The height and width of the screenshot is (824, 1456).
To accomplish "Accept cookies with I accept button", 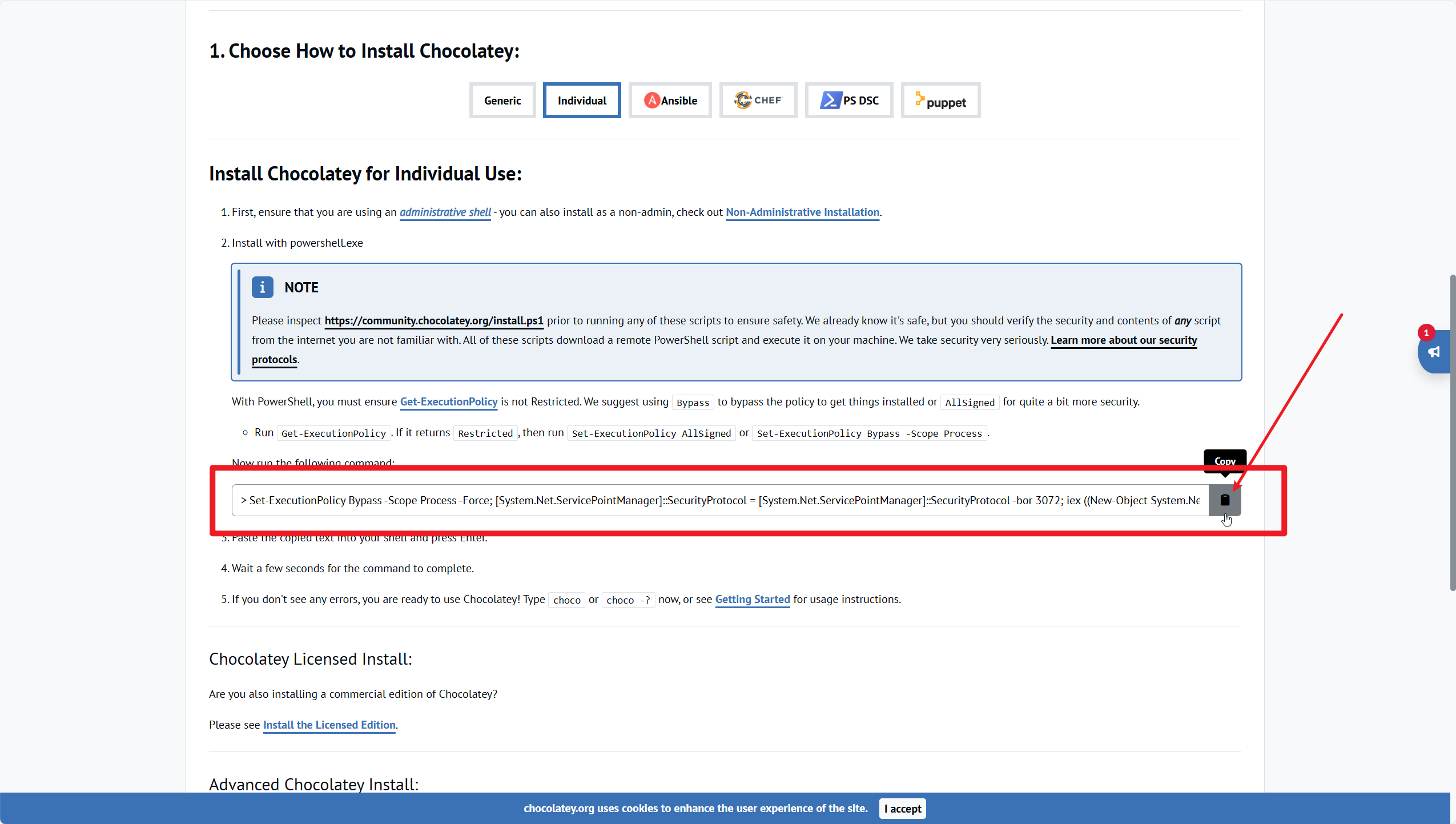I will tap(902, 808).
